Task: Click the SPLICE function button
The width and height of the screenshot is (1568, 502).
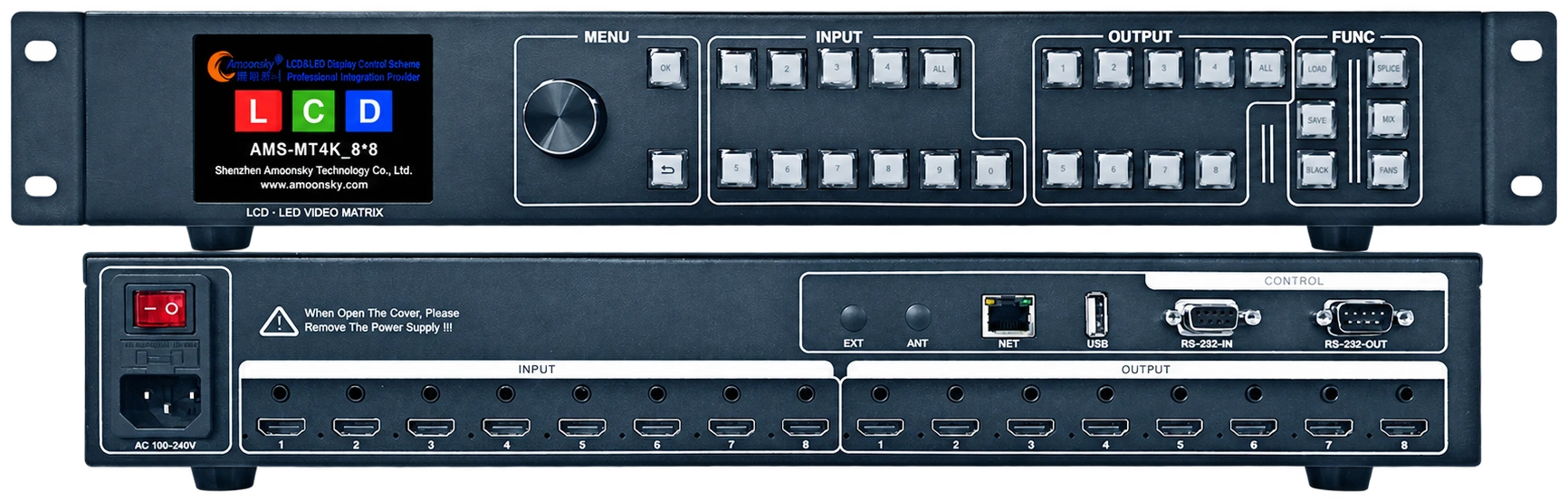Action: click(x=1388, y=69)
